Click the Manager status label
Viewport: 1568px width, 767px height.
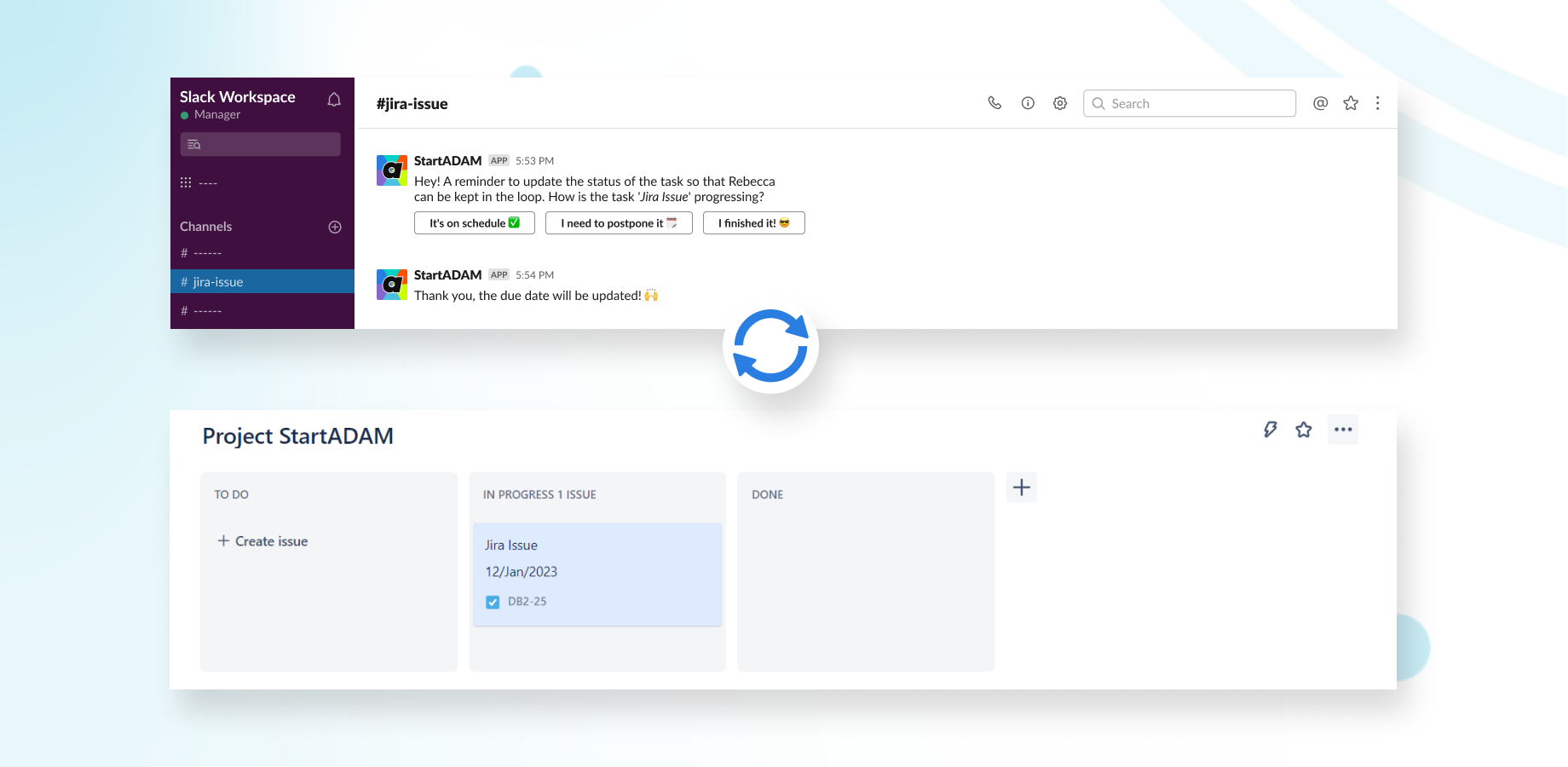tap(217, 114)
